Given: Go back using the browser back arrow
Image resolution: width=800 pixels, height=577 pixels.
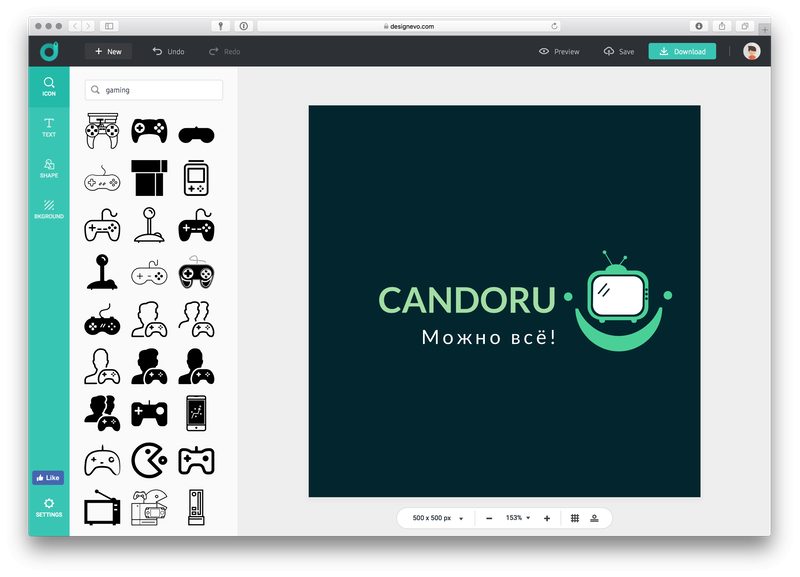Looking at the screenshot, I should [75, 26].
